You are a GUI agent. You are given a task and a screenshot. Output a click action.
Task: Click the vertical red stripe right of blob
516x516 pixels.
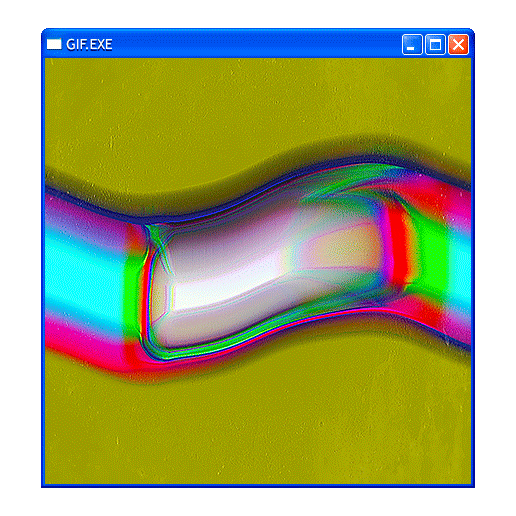(x=398, y=247)
